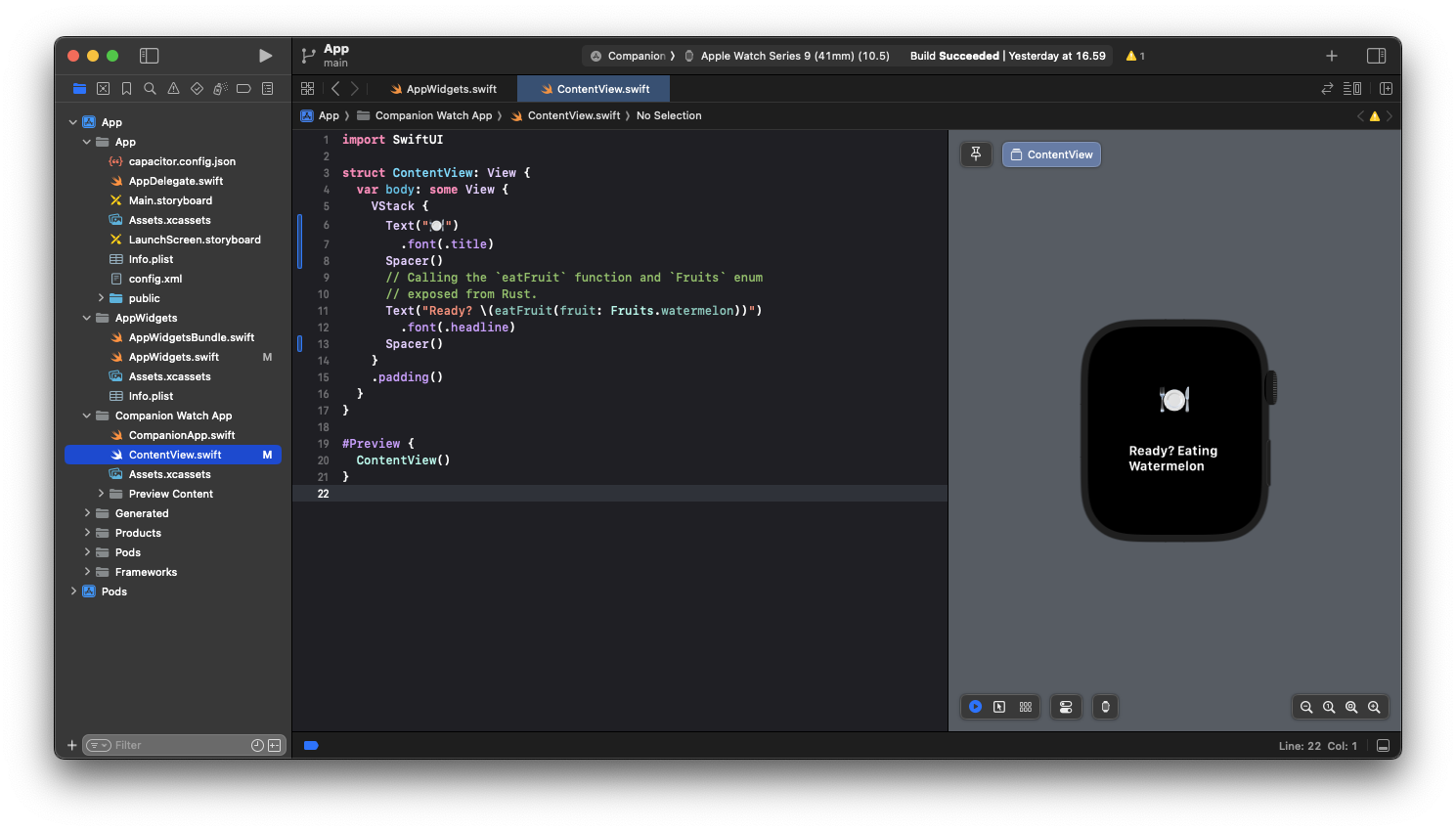Run the app with the play button
1456x831 pixels.
click(265, 56)
